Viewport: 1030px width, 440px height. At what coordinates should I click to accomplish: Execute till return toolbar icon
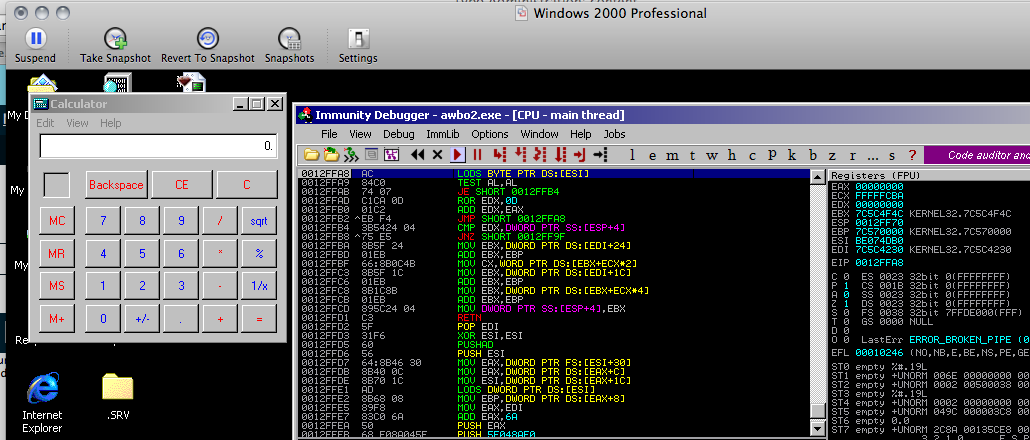[579, 155]
